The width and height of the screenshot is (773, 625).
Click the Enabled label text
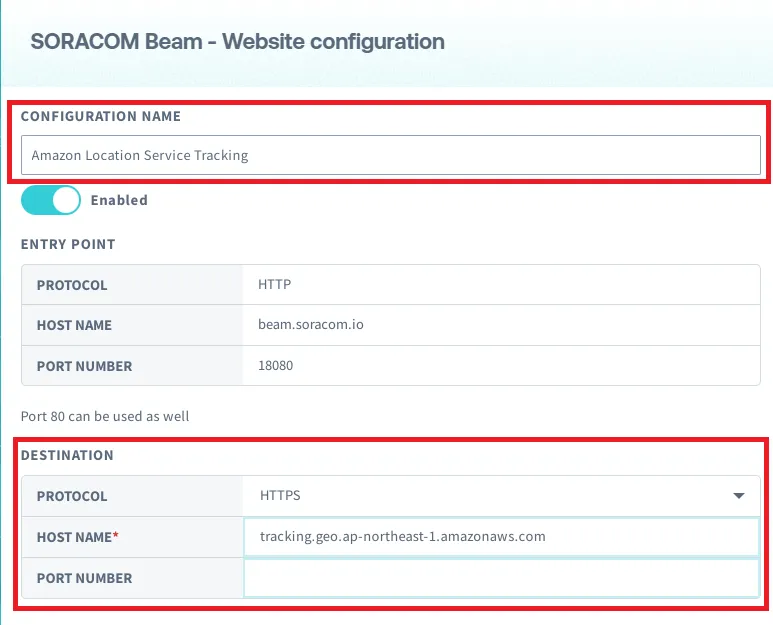pyautogui.click(x=119, y=200)
